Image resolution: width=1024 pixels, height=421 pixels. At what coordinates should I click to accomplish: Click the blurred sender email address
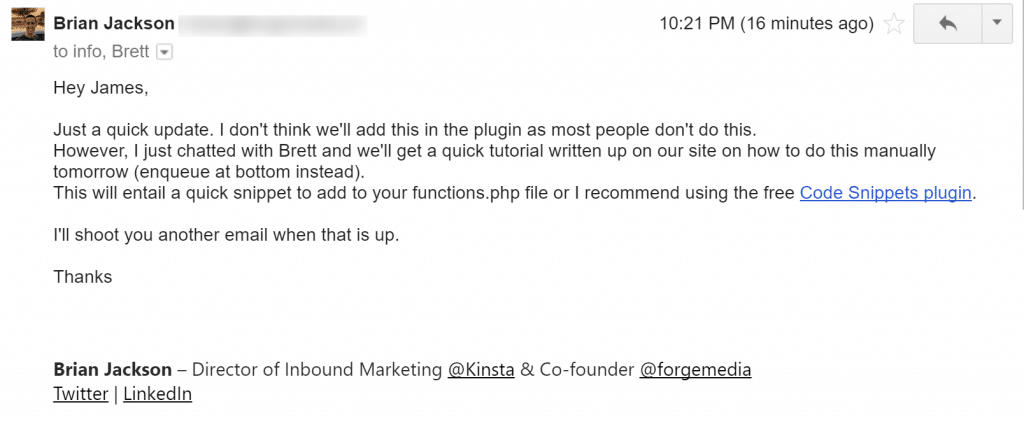[269, 23]
